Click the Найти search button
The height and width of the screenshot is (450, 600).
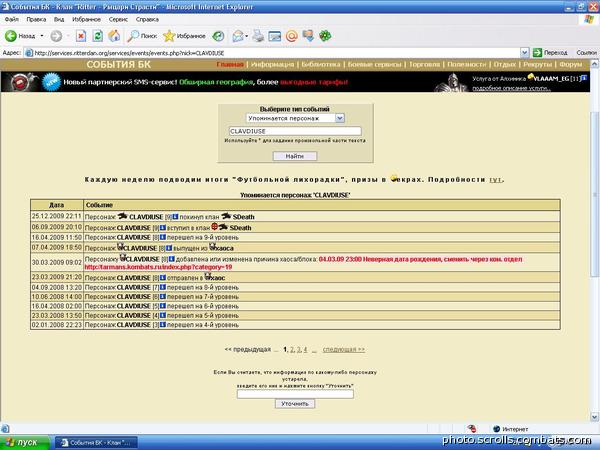[295, 156]
